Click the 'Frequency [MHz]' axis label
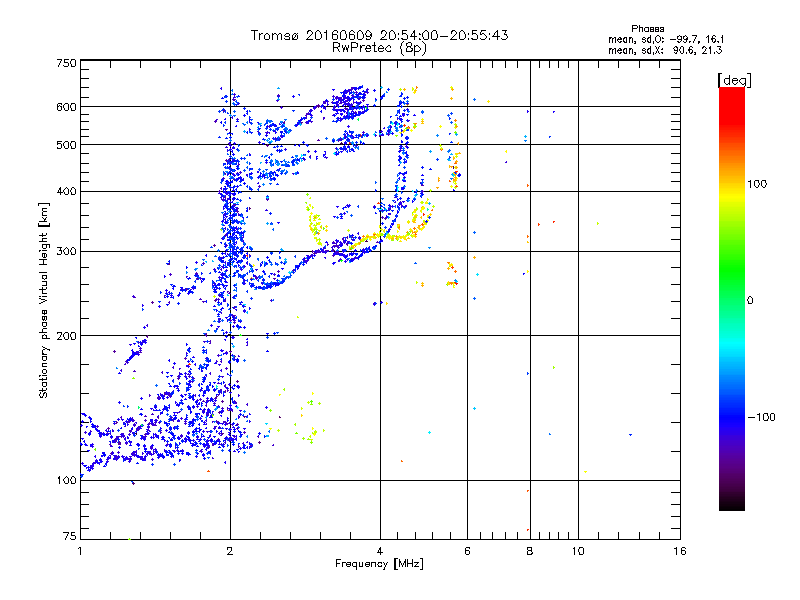This screenshot has width=800, height=600. [379, 564]
